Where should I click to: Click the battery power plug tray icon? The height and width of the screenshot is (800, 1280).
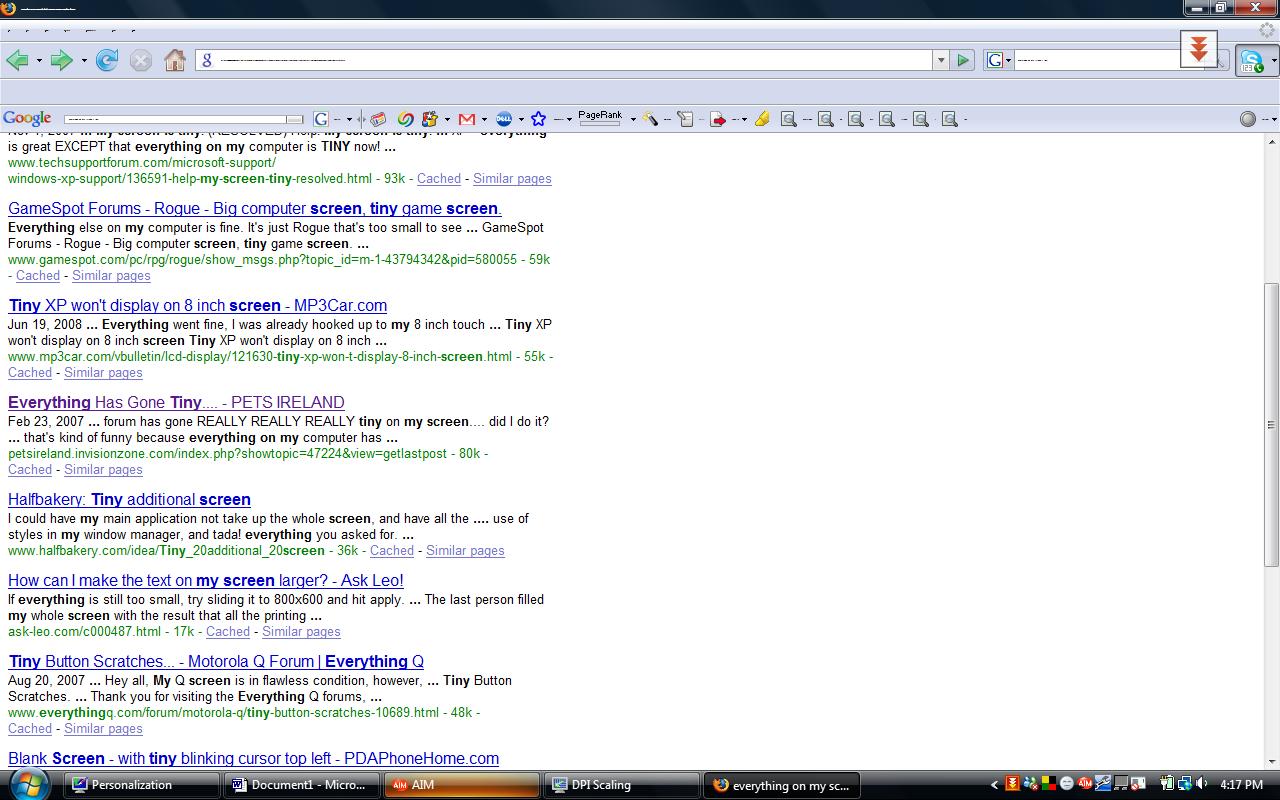click(x=1166, y=785)
